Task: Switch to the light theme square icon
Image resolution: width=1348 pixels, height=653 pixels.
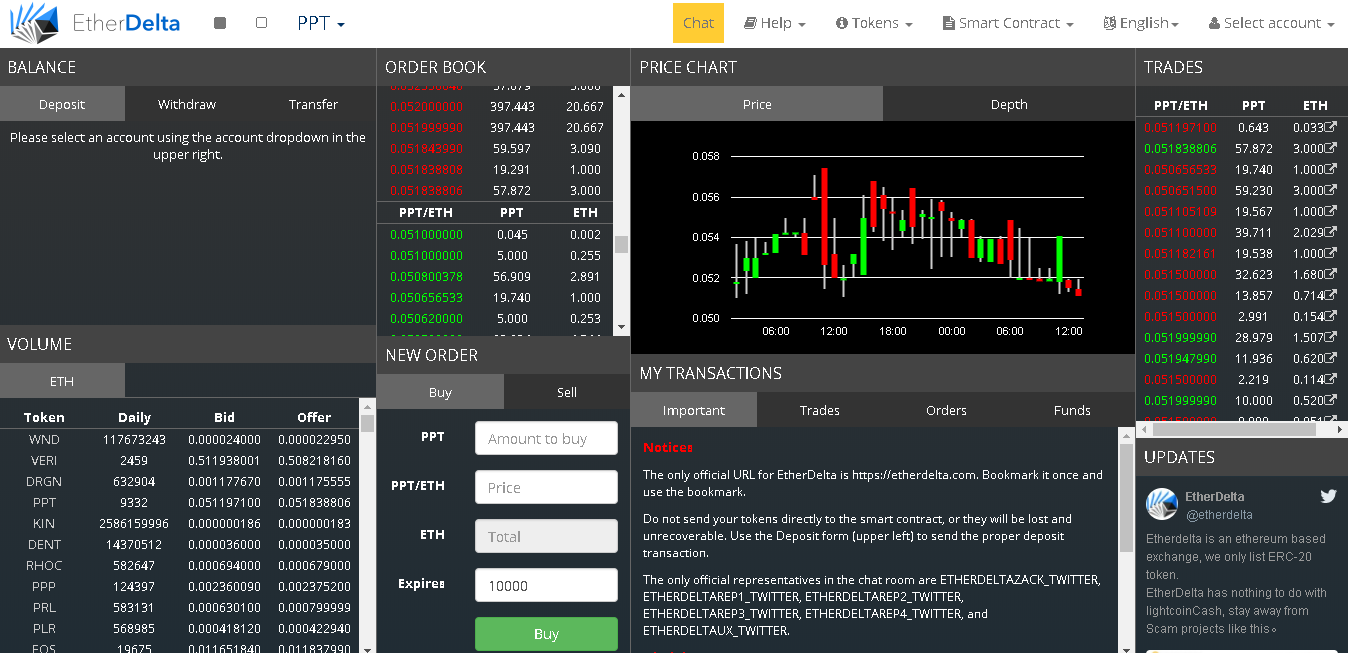Action: click(x=262, y=23)
